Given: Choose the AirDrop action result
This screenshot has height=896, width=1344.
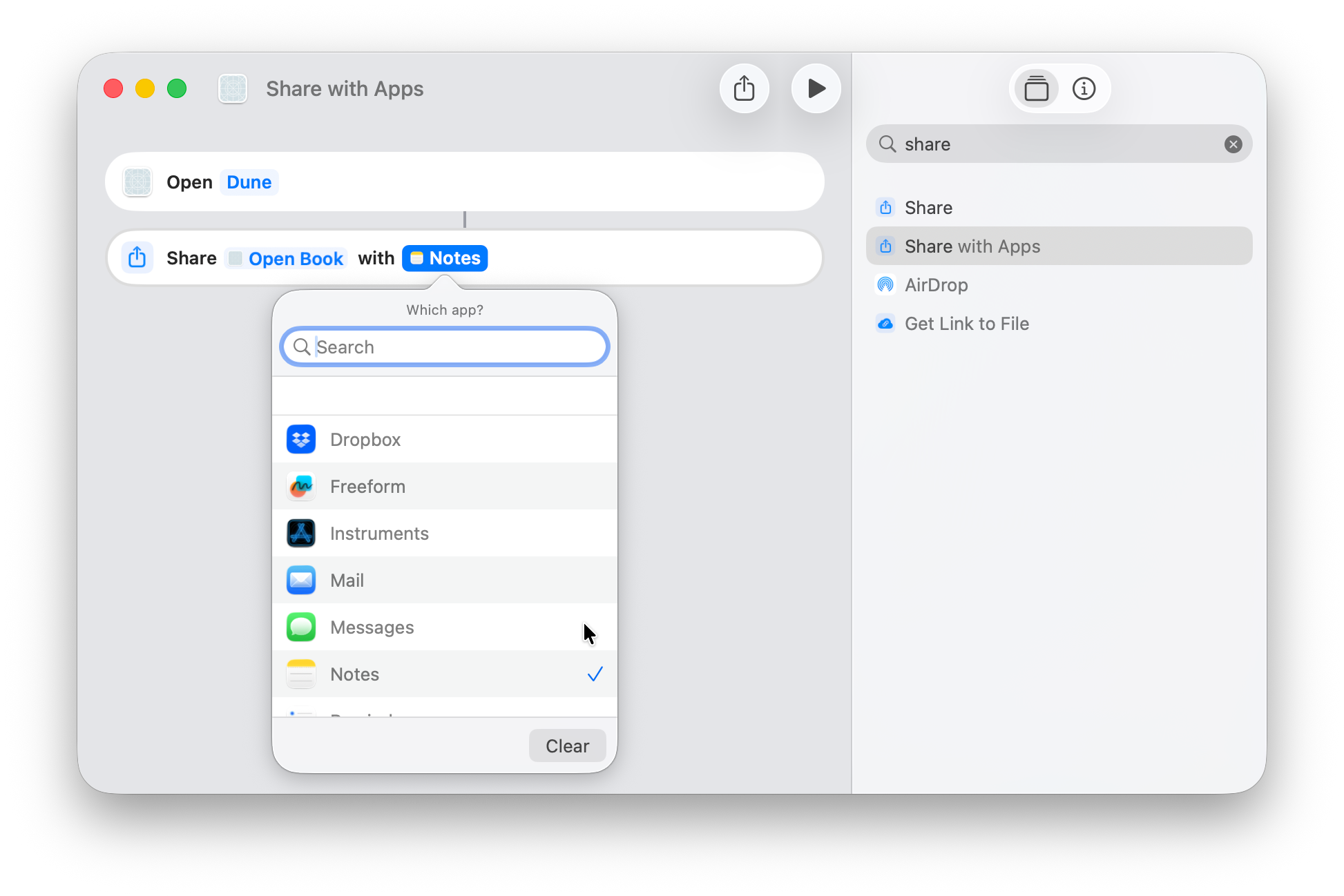Looking at the screenshot, I should (x=936, y=285).
